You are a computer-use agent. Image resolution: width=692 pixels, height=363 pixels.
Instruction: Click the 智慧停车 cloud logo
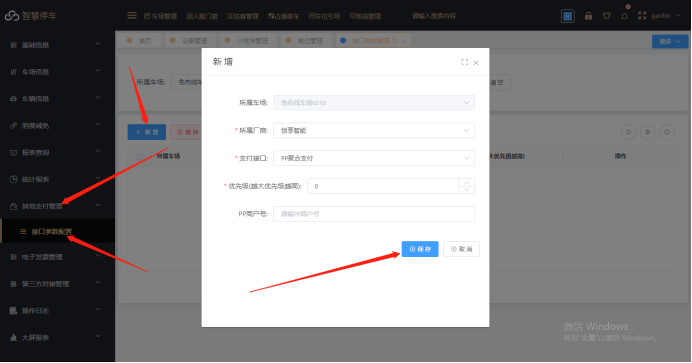coord(30,16)
